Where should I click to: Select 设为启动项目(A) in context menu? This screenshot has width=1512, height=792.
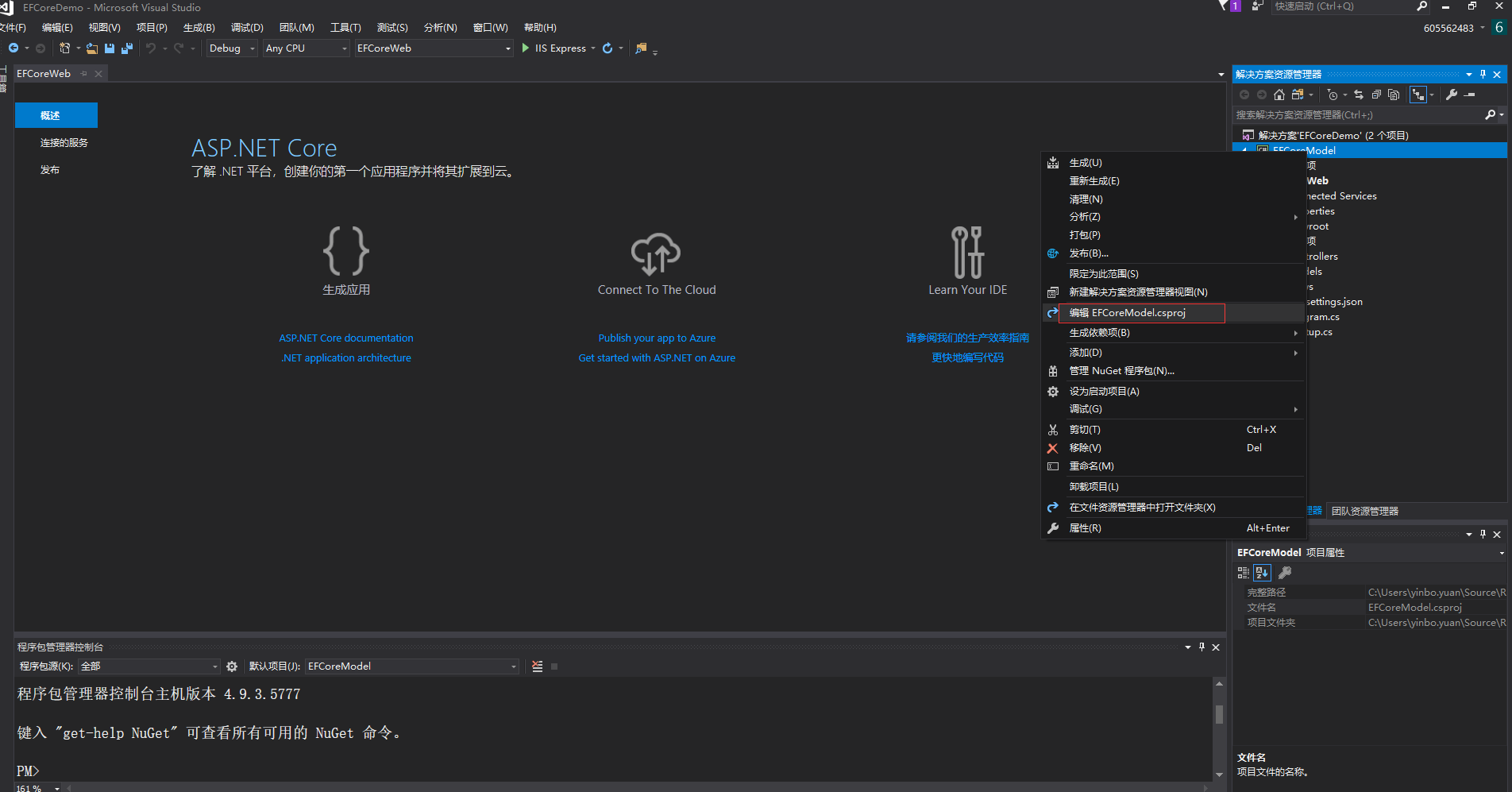(x=1174, y=392)
